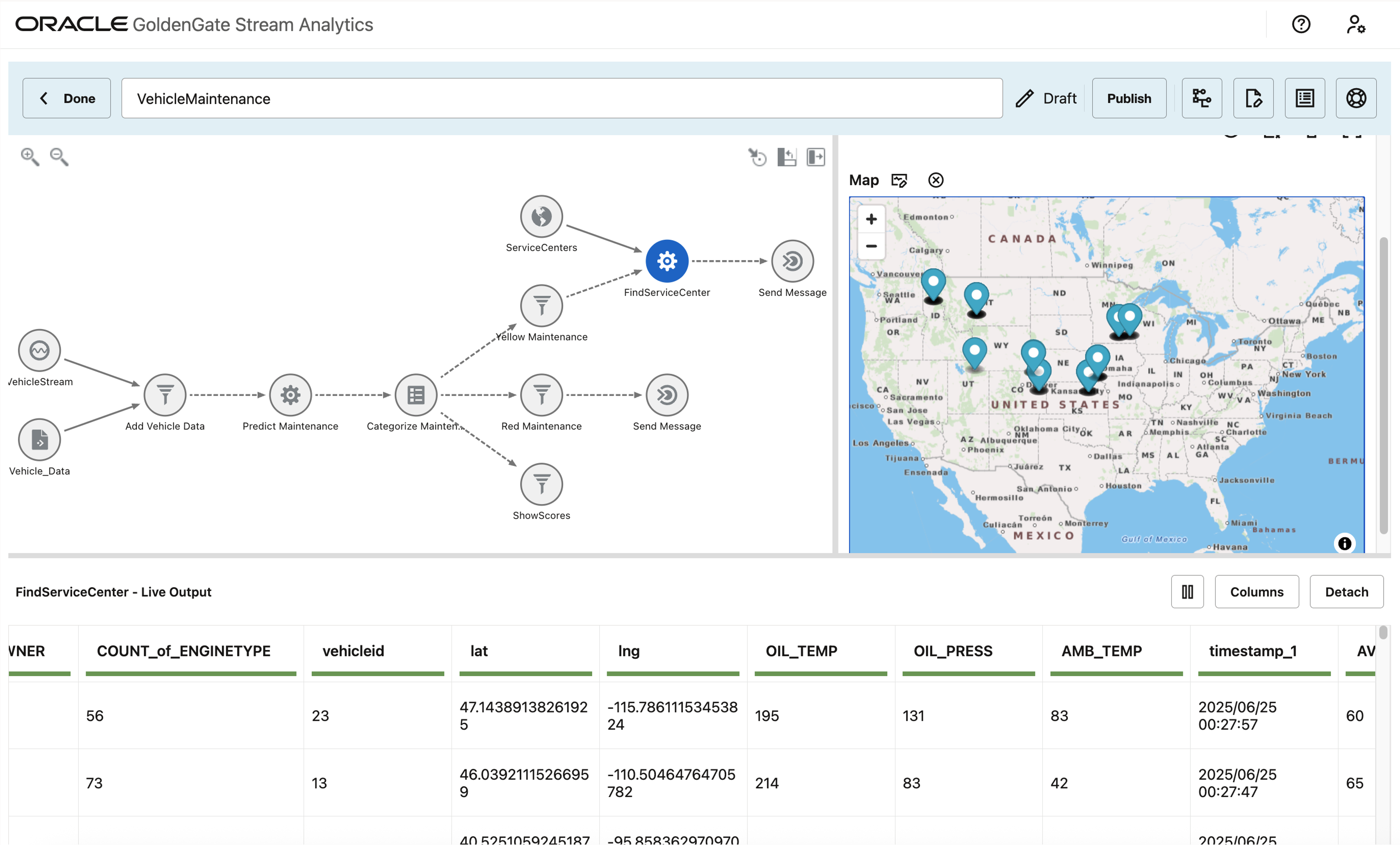The width and height of the screenshot is (1400, 845).
Task: Open the help menu
Action: pyautogui.click(x=1301, y=24)
